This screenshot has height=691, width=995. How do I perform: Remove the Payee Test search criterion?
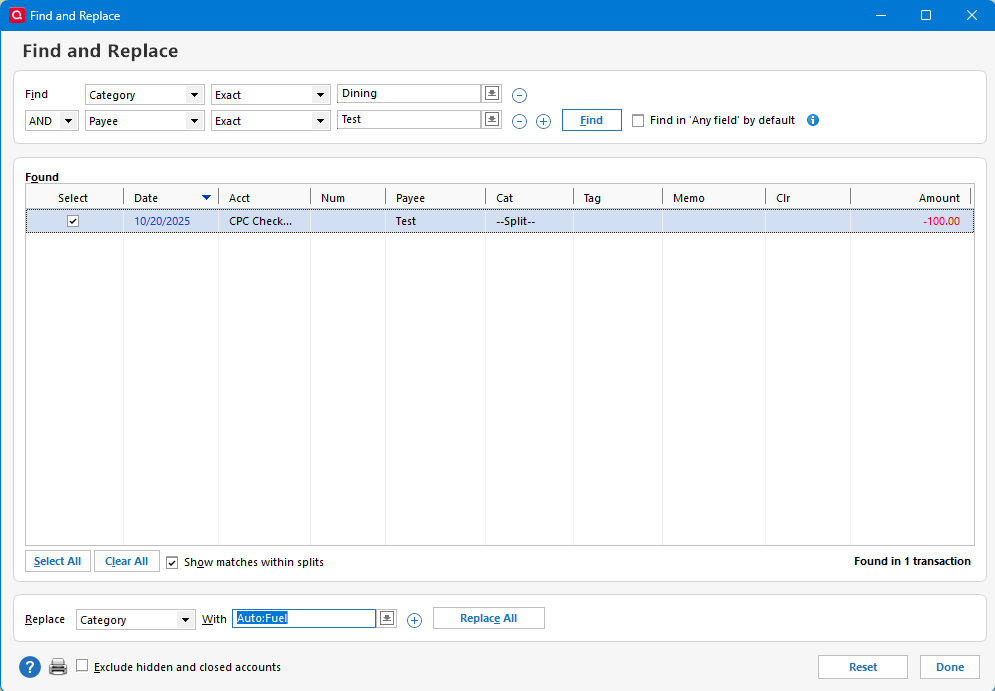[519, 121]
